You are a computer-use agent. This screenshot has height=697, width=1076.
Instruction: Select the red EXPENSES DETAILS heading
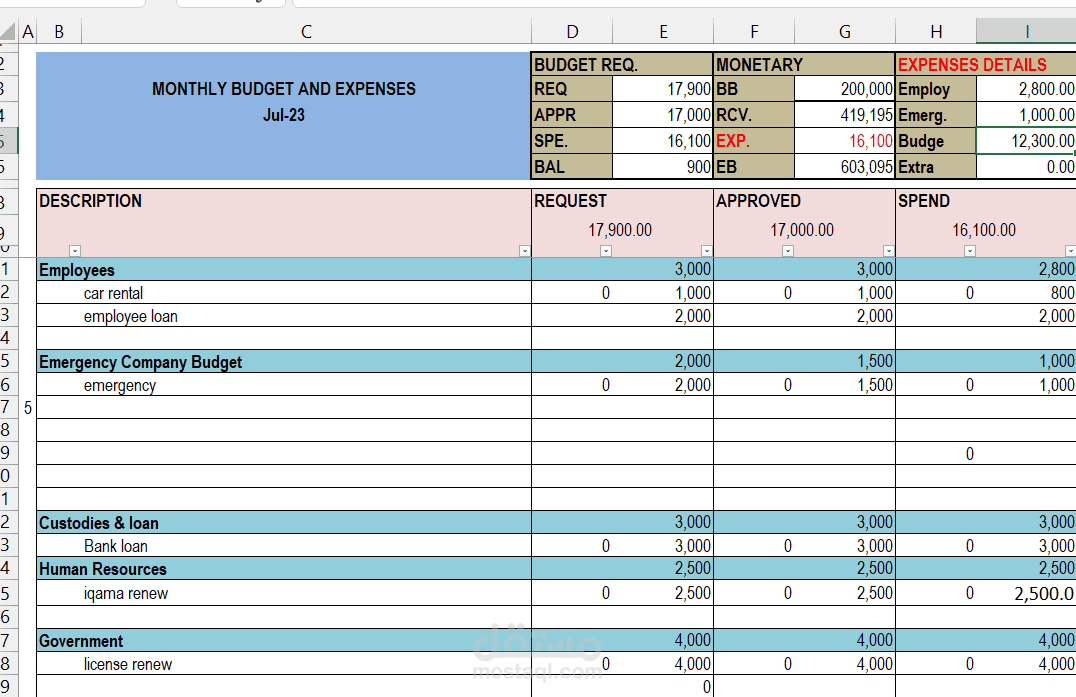(986, 64)
